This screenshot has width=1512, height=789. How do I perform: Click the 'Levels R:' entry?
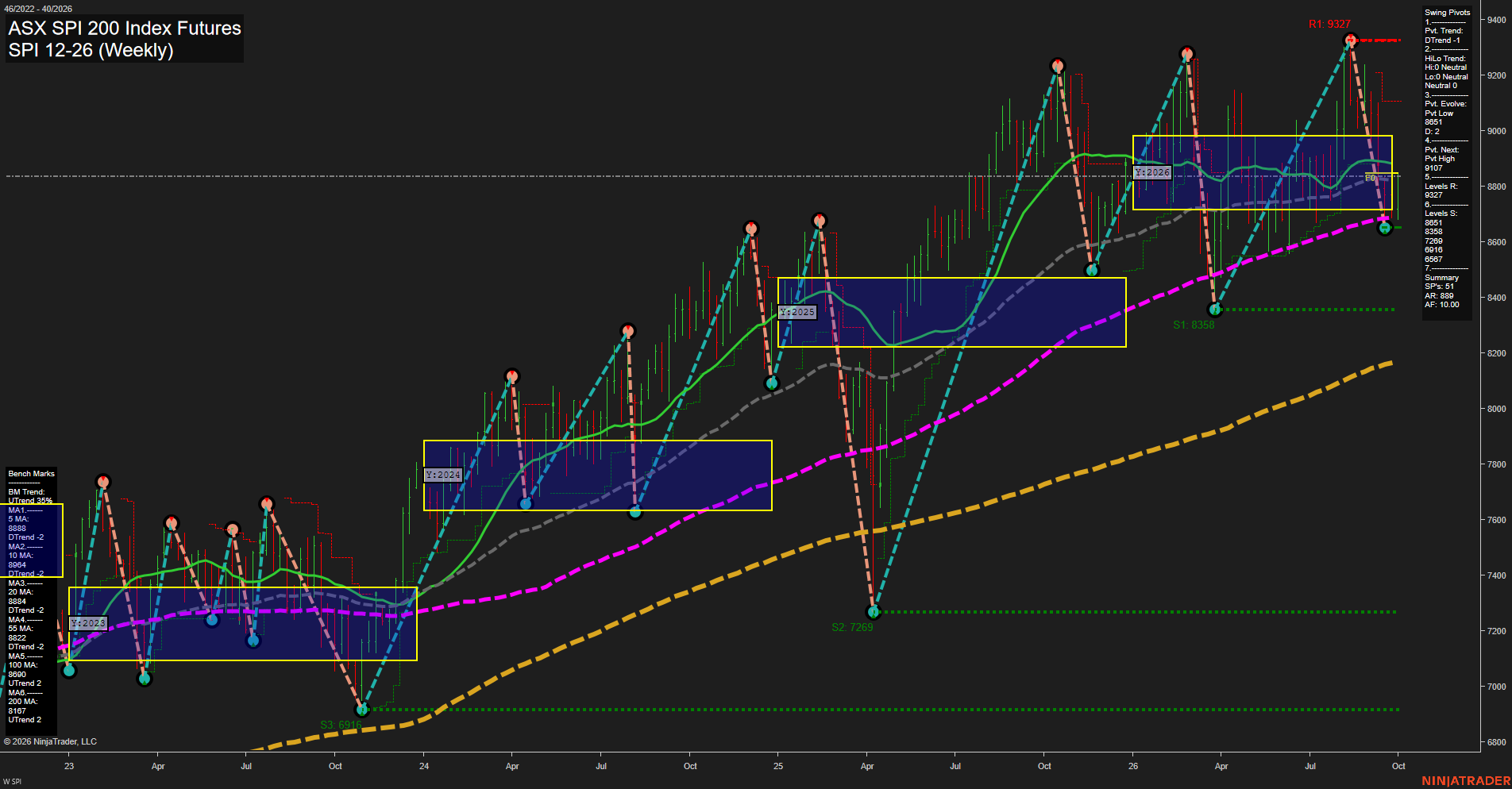pyautogui.click(x=1441, y=187)
